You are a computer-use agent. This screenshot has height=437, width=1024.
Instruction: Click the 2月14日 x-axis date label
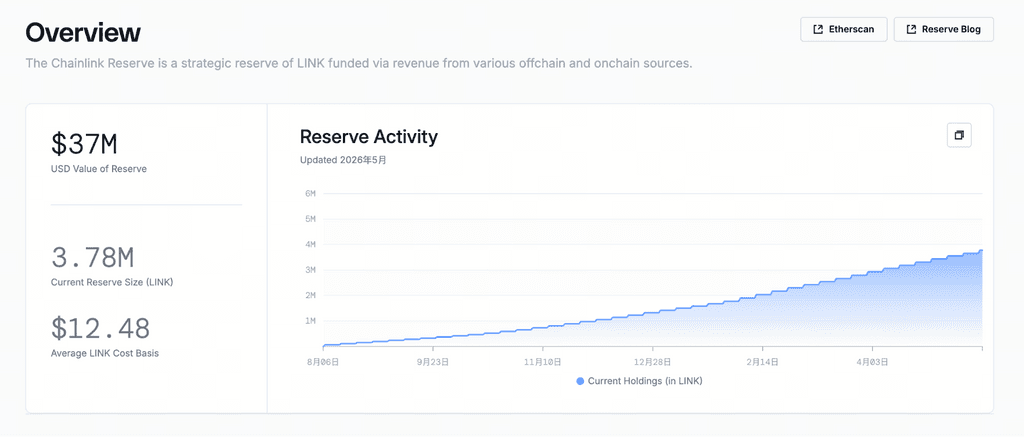(763, 361)
